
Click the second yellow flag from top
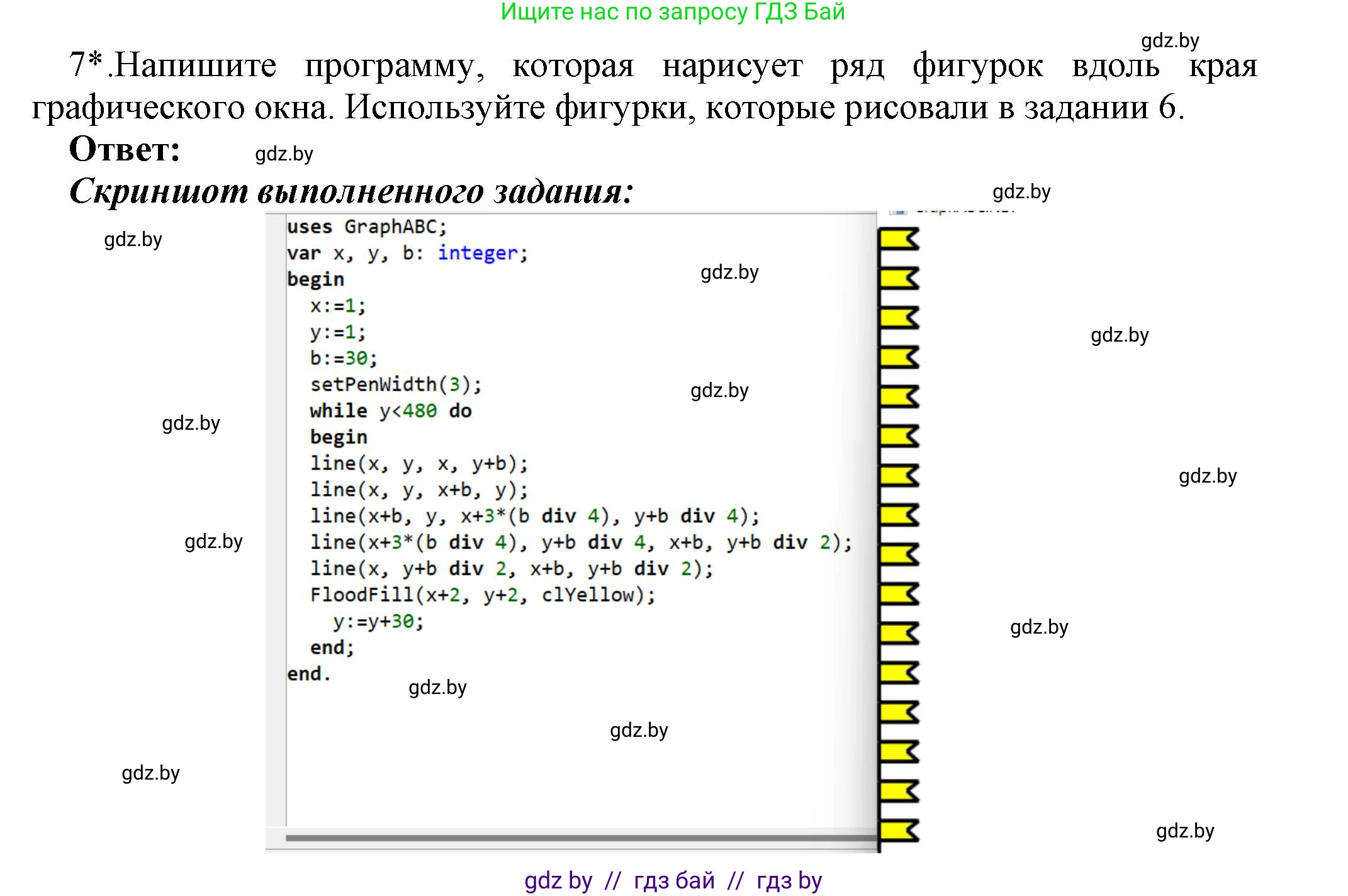(898, 279)
